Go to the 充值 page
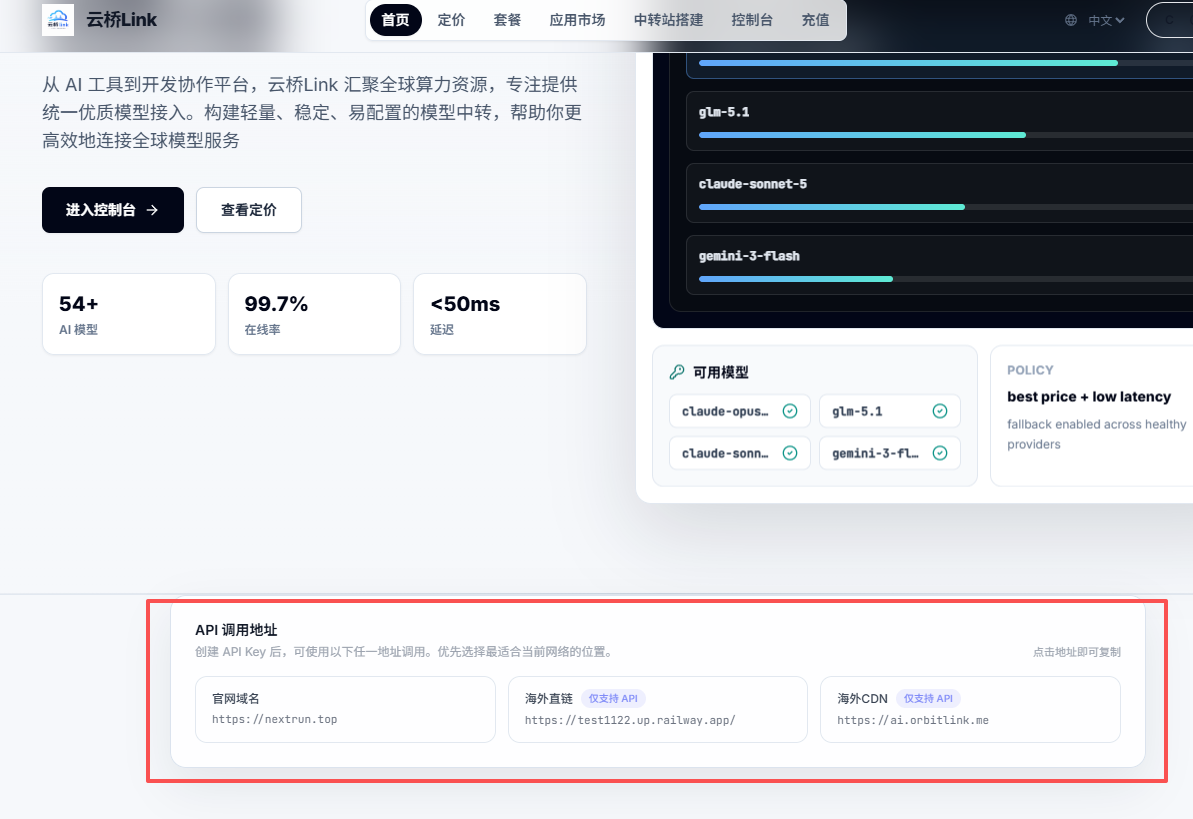 816,20
